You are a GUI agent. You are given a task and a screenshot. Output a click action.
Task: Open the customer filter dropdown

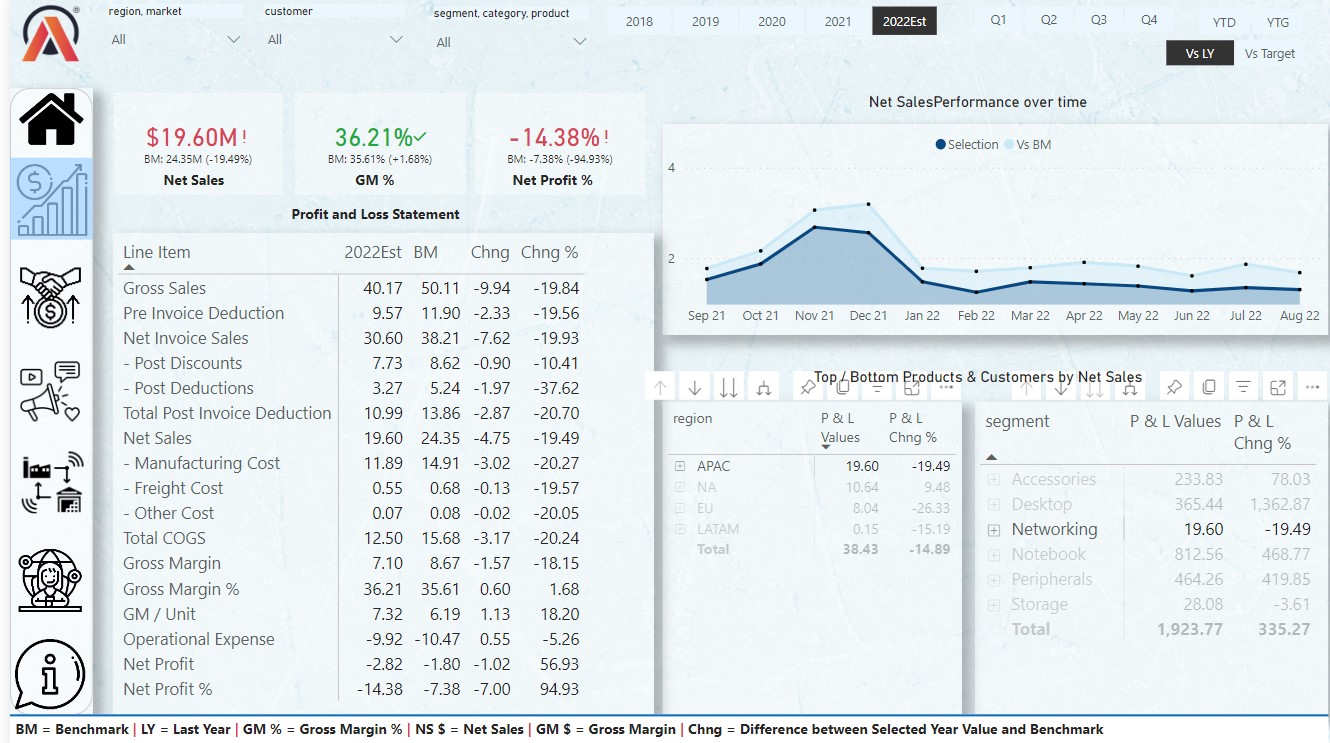(x=335, y=40)
